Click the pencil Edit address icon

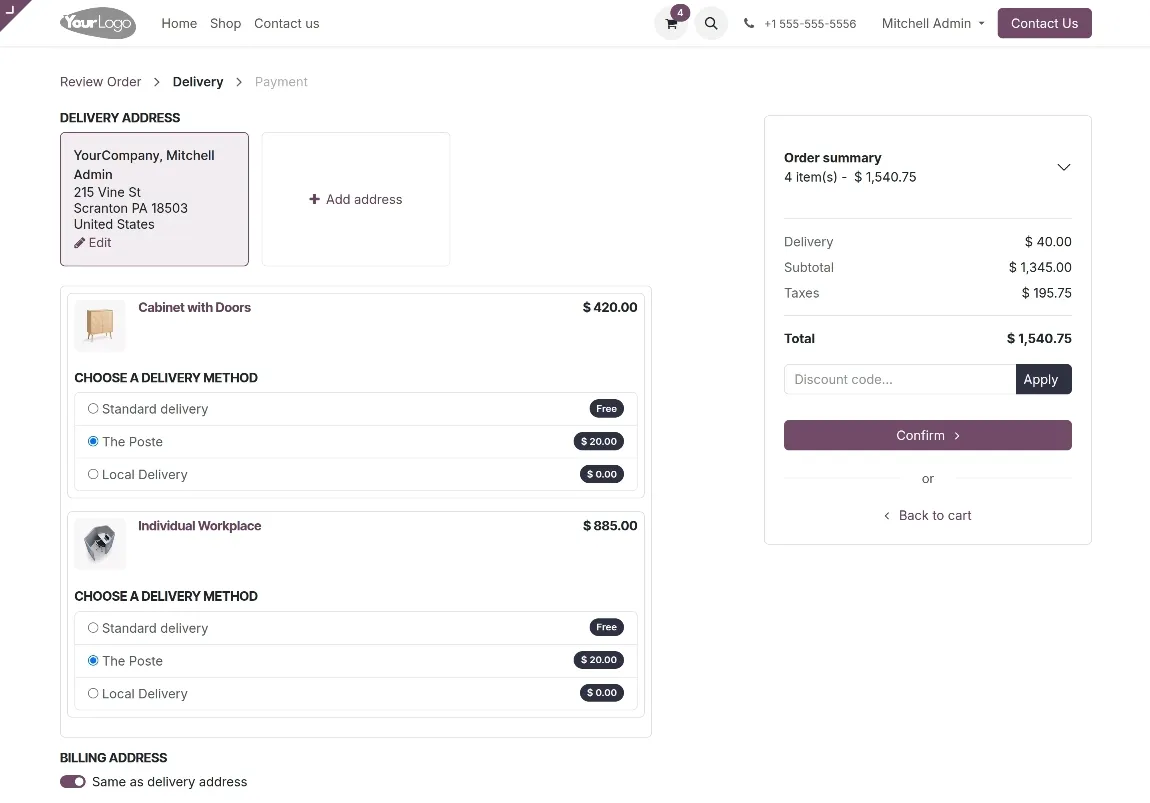point(80,243)
